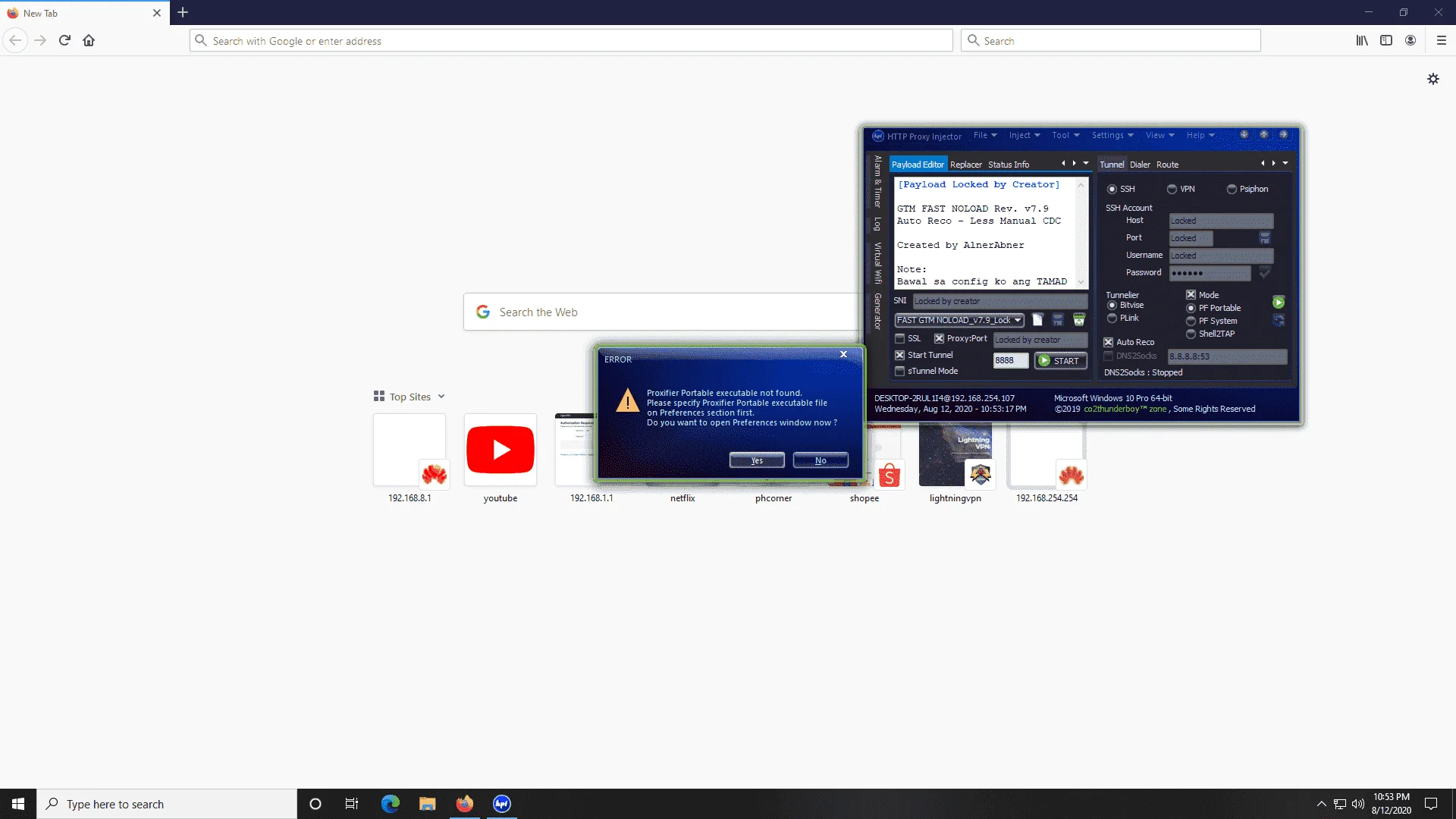
Task: Click Yes in the ERROR dialog
Action: 757,460
